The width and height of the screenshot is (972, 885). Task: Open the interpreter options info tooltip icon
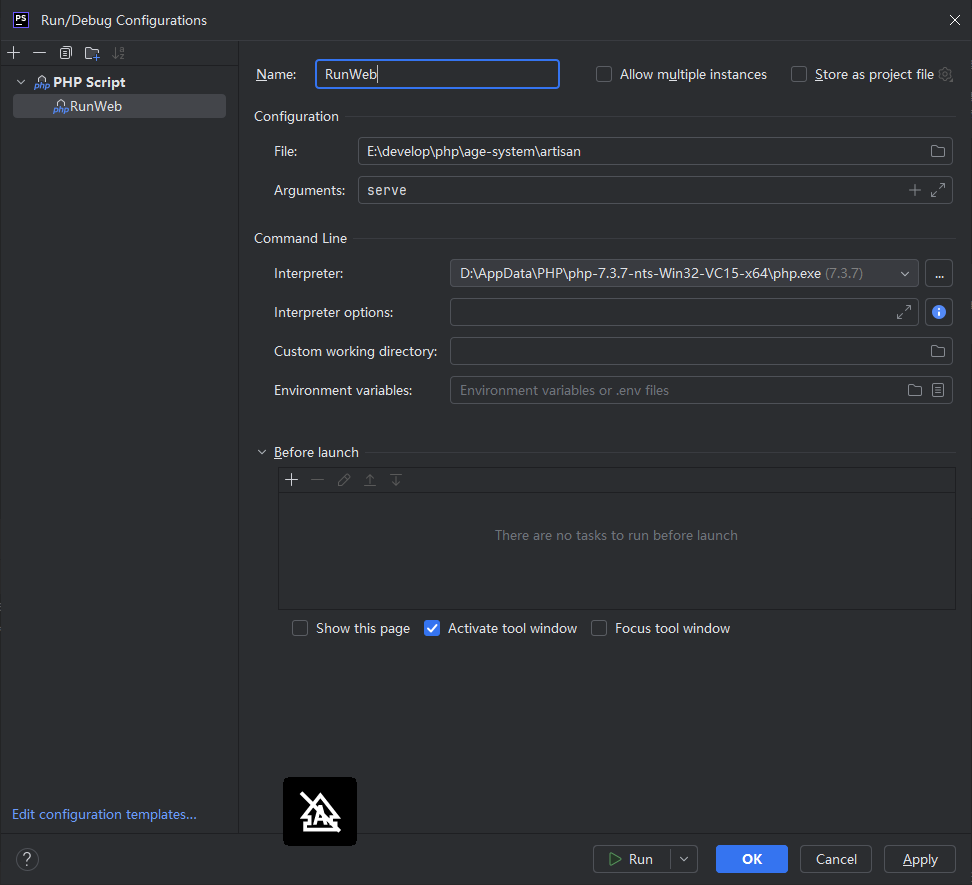(x=938, y=312)
